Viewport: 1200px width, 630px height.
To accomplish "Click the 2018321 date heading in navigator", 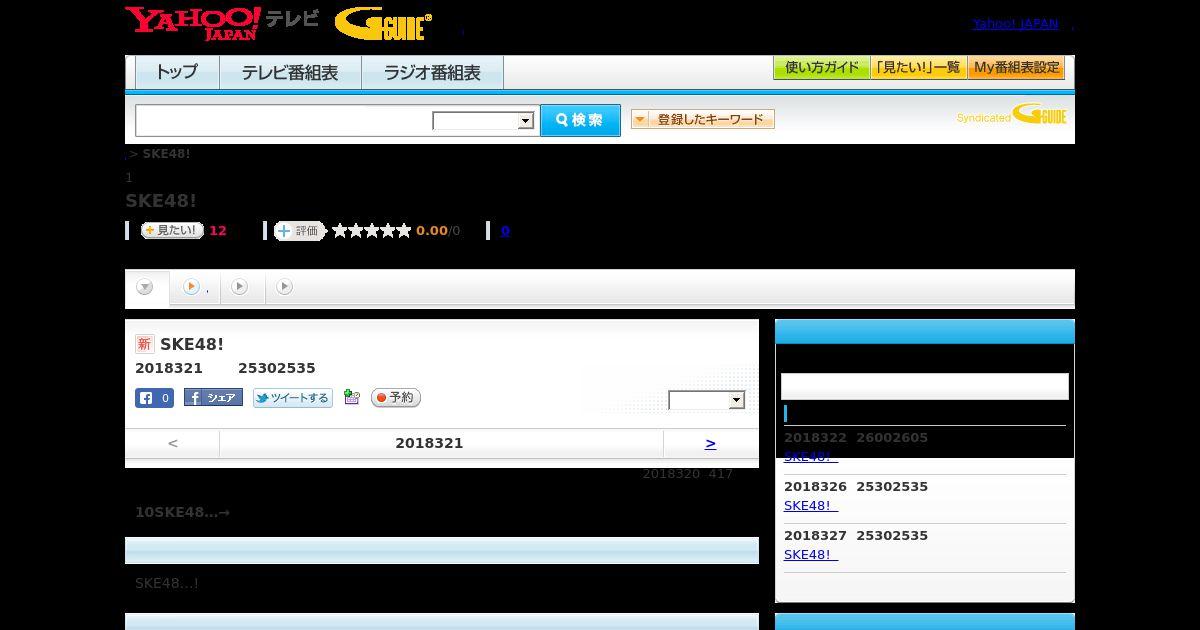I will (x=429, y=443).
